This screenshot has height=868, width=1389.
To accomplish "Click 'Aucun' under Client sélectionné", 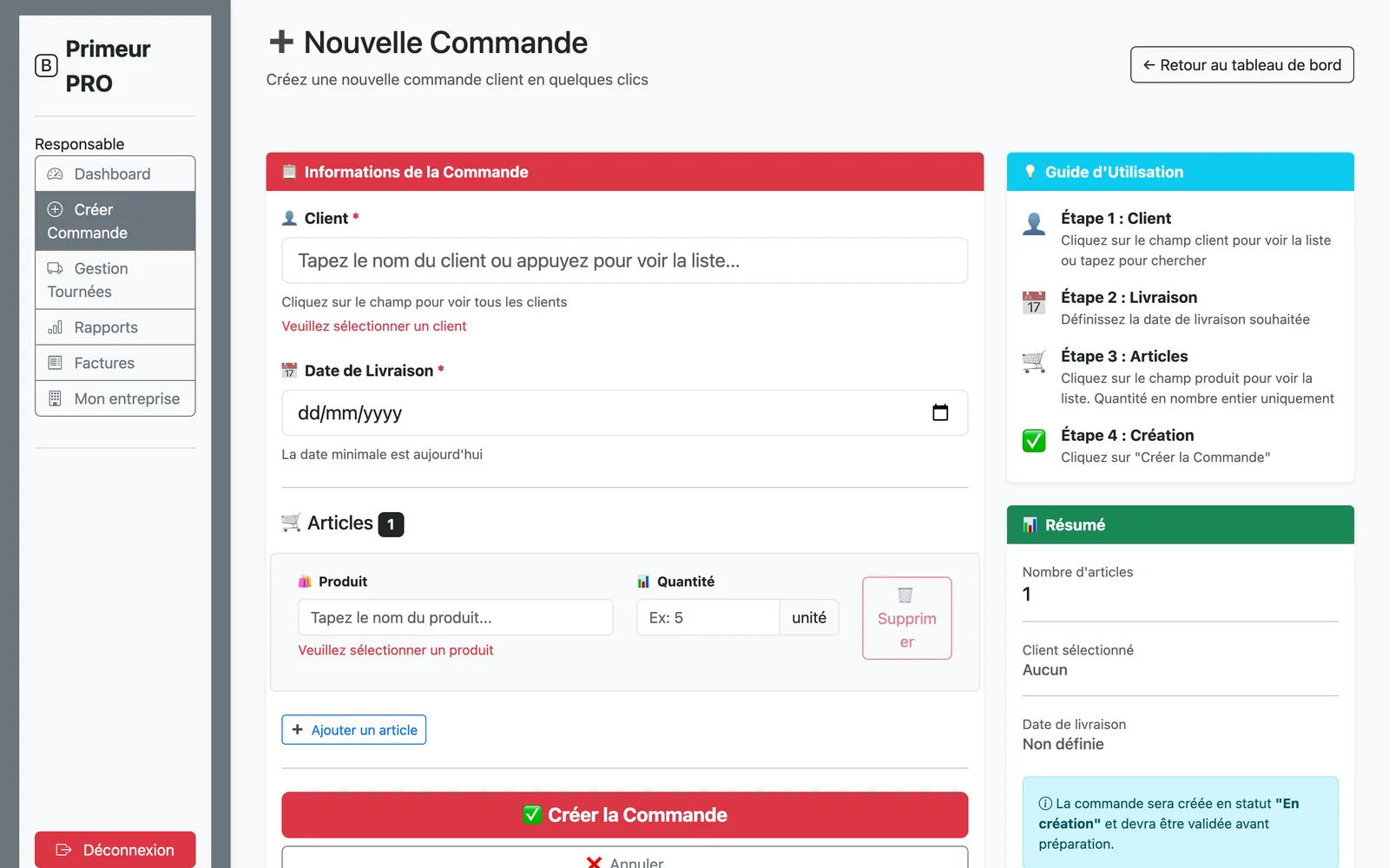I will (1045, 670).
